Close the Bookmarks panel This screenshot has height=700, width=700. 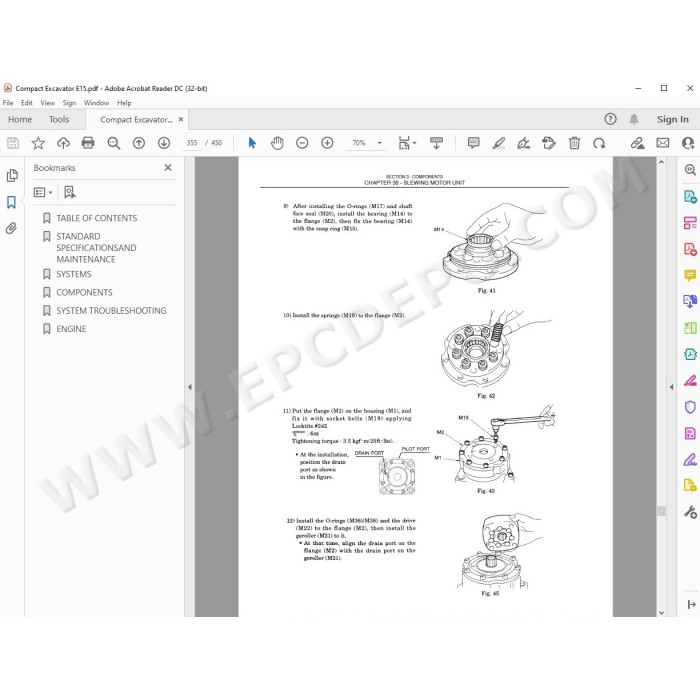pos(168,167)
